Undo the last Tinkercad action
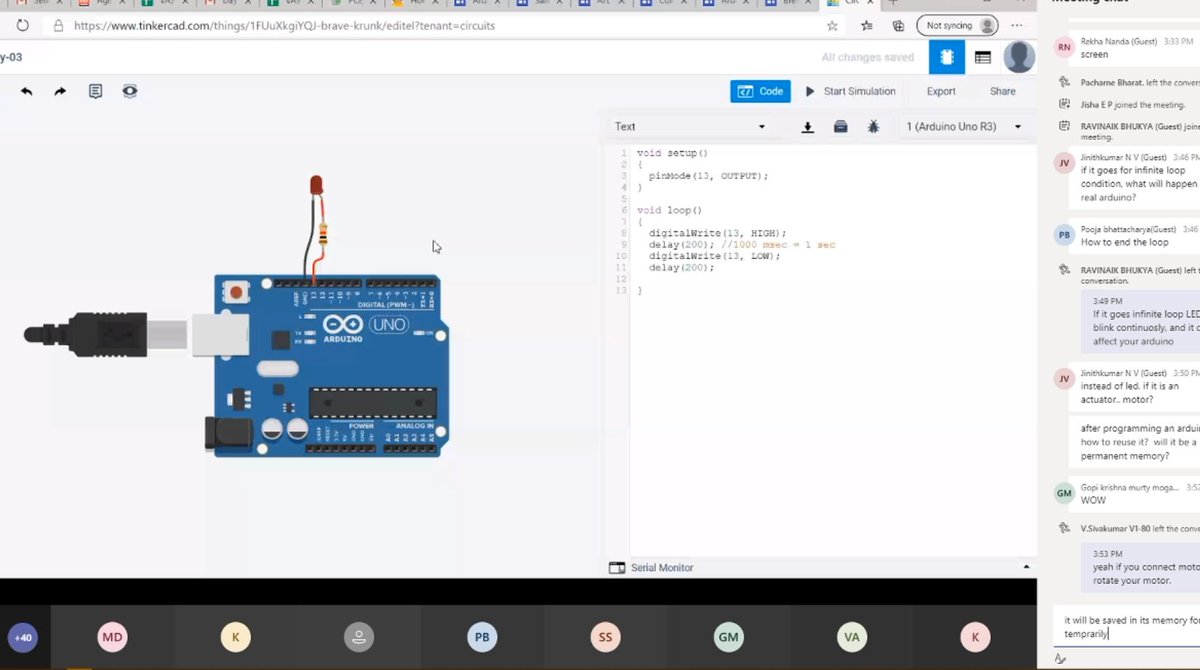1200x670 pixels. coord(27,91)
